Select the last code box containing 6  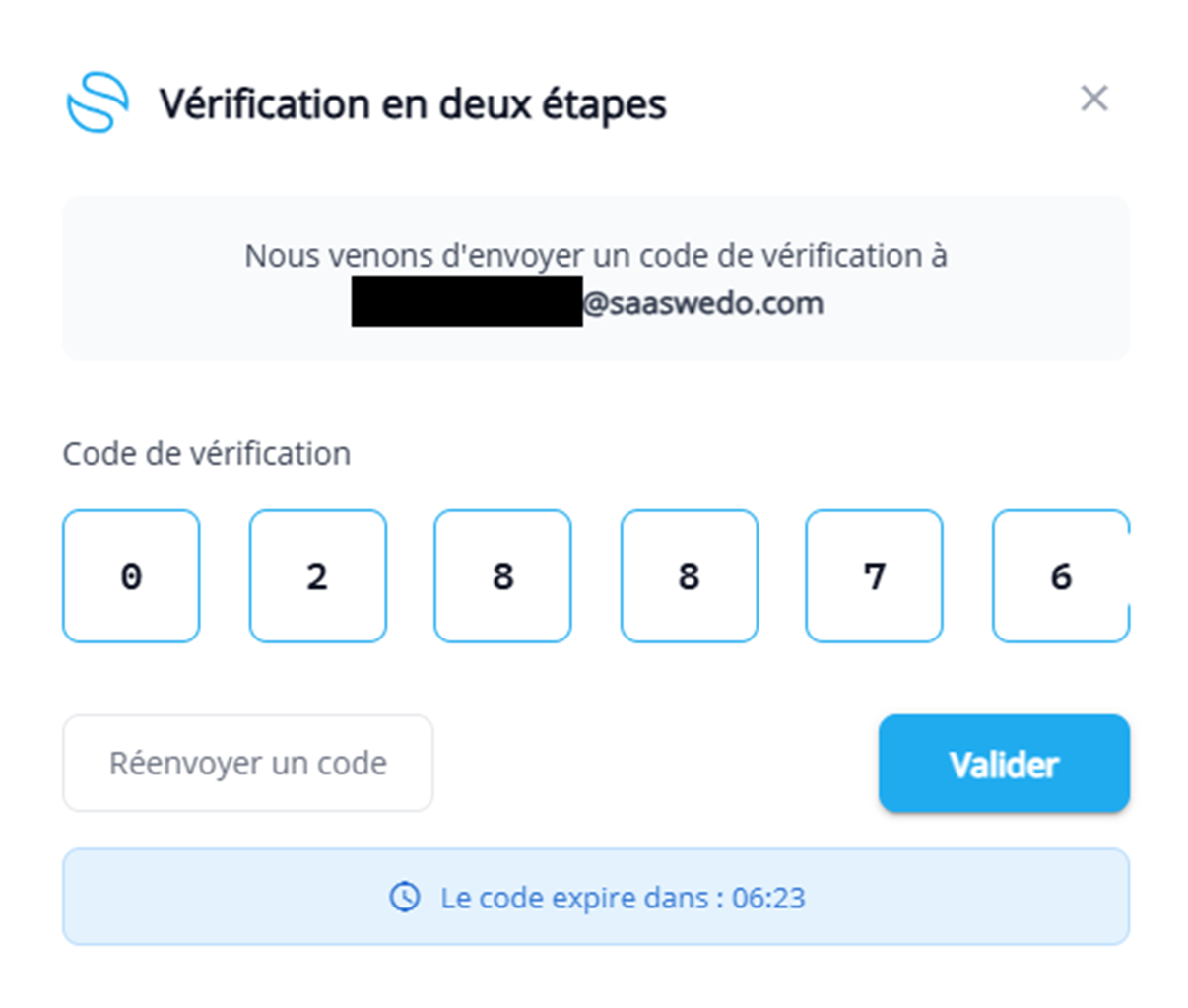click(1060, 576)
